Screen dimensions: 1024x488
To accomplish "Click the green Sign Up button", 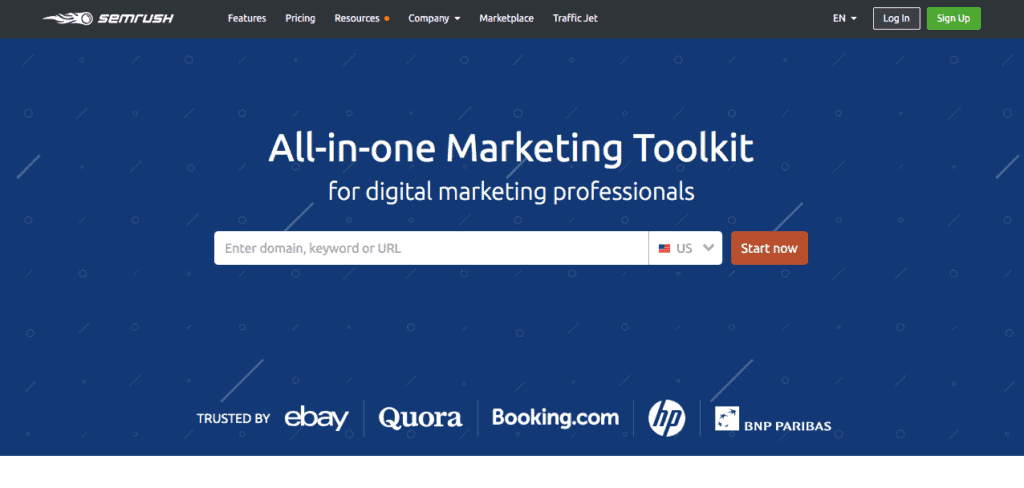I will [953, 18].
